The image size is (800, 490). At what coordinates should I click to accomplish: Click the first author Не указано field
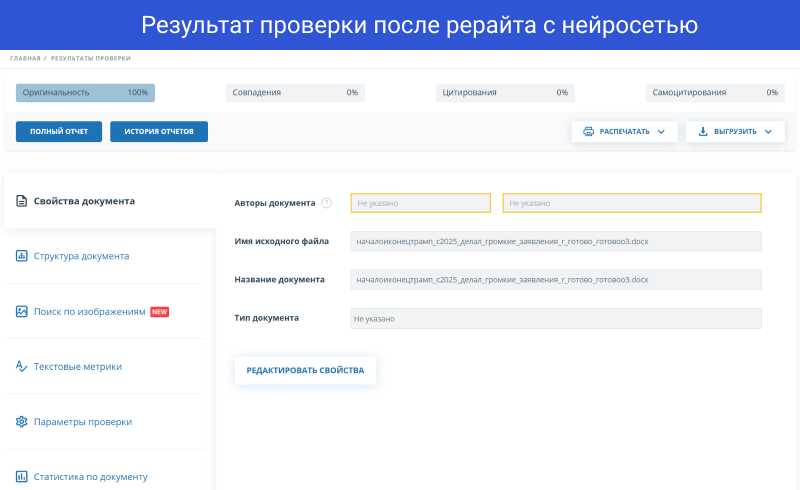(420, 203)
